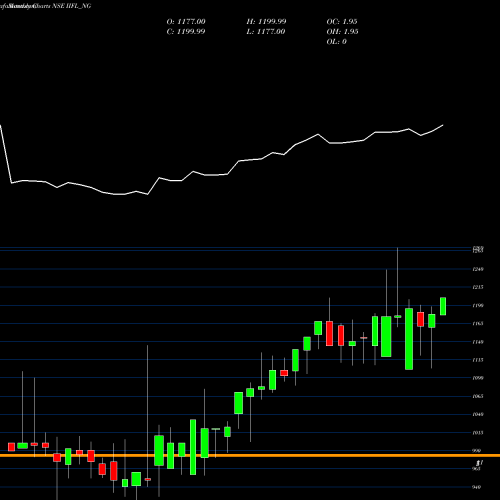Click the 1115 price axis label

(x=478, y=360)
